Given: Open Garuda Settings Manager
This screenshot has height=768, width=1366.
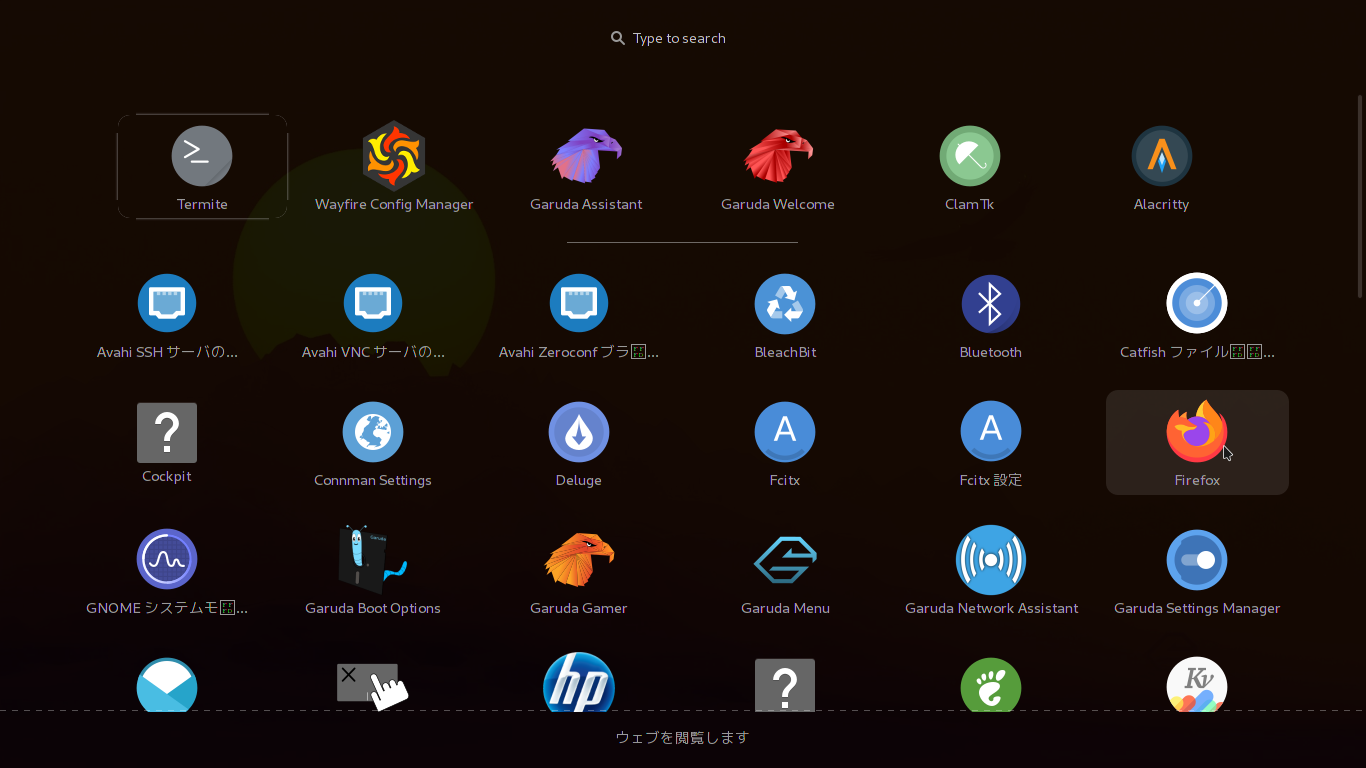Looking at the screenshot, I should coord(1197,570).
